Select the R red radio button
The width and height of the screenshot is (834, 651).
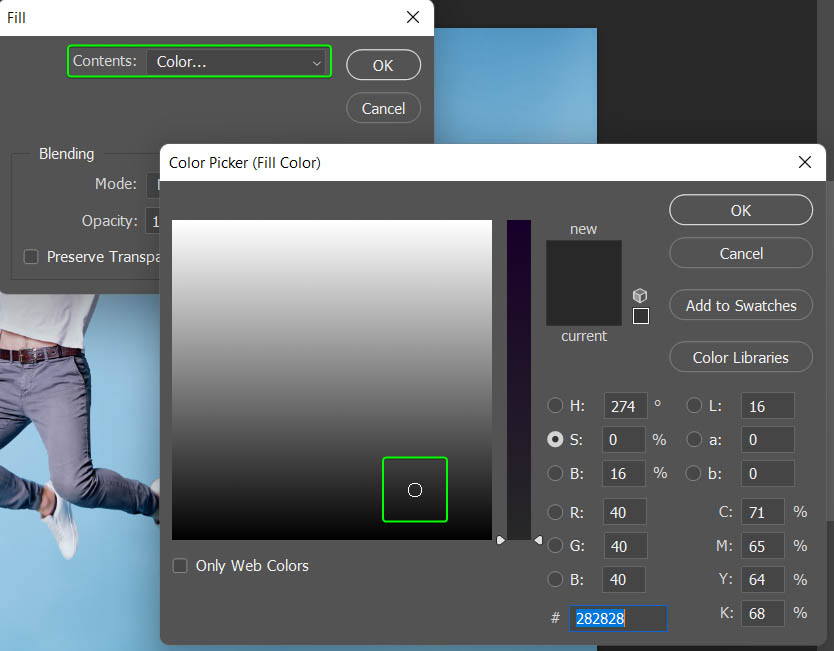(555, 512)
